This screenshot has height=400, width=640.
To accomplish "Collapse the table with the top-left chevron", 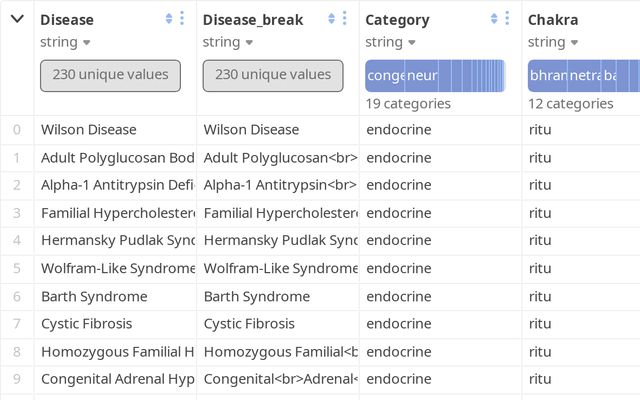I will [x=17, y=19].
